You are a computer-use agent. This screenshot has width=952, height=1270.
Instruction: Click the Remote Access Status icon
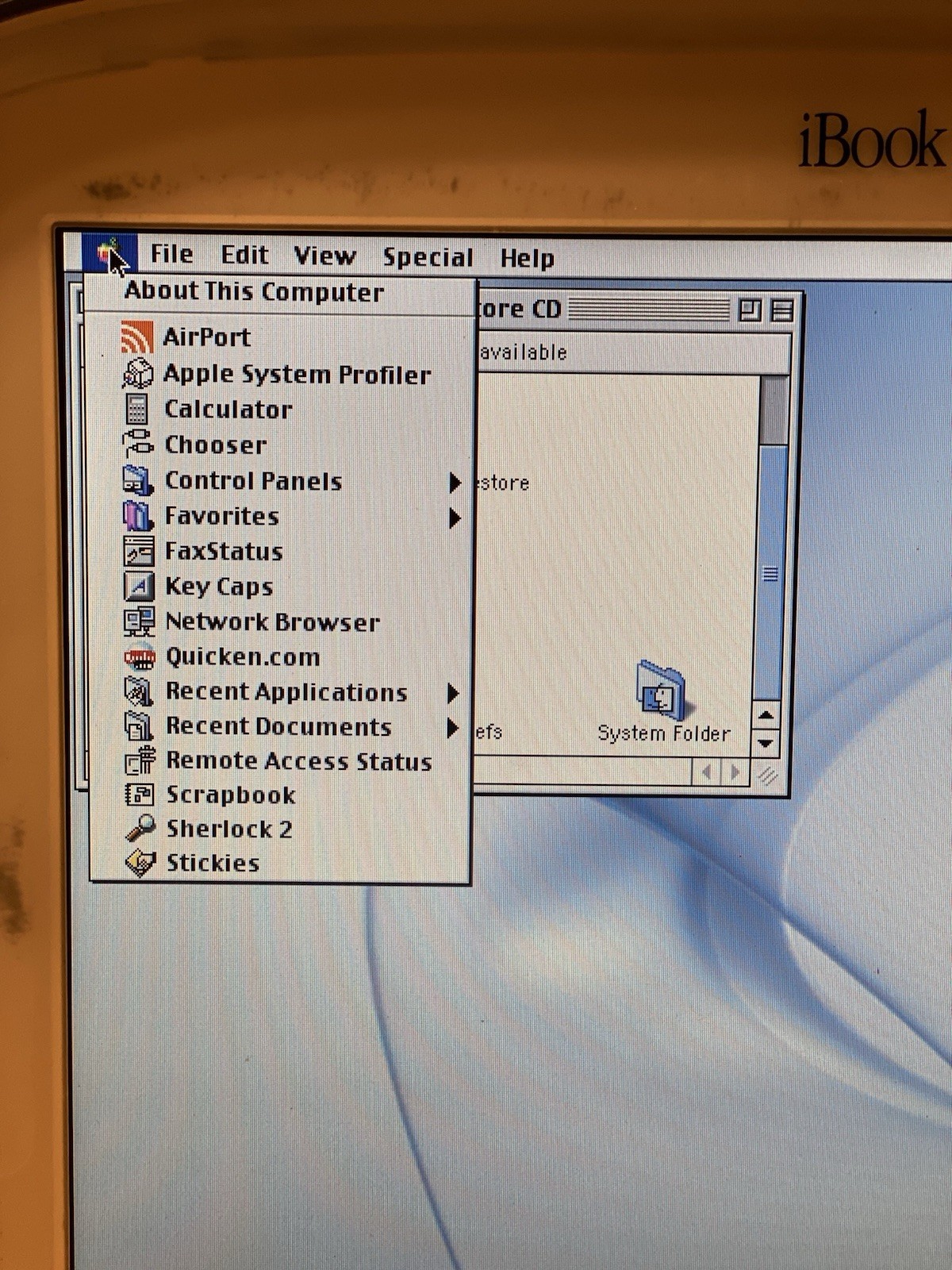(140, 760)
